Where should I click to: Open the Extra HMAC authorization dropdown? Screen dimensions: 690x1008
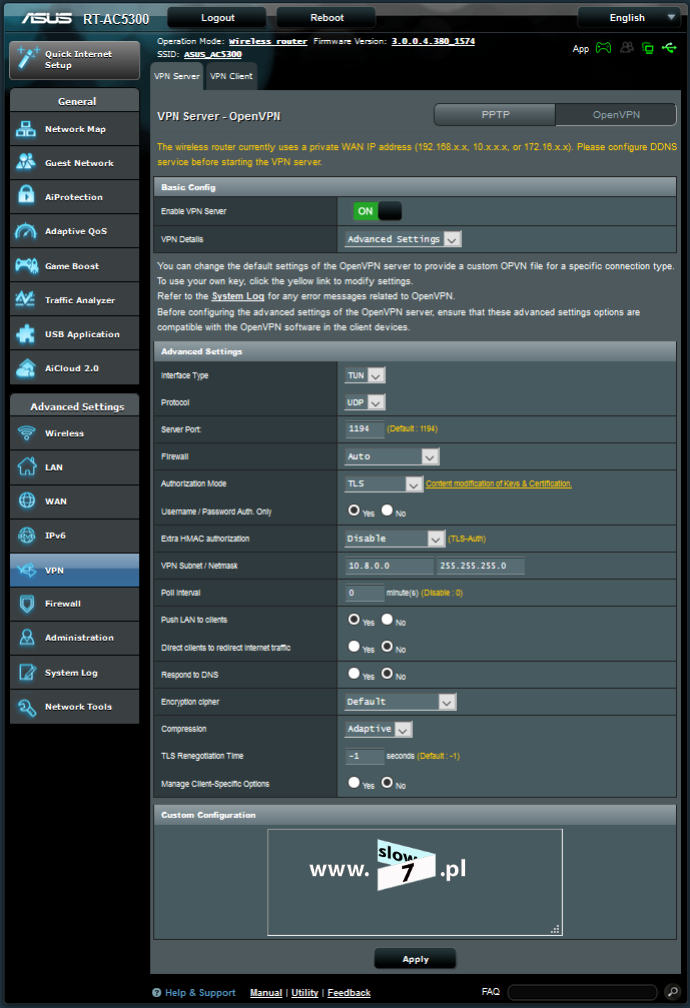click(395, 539)
